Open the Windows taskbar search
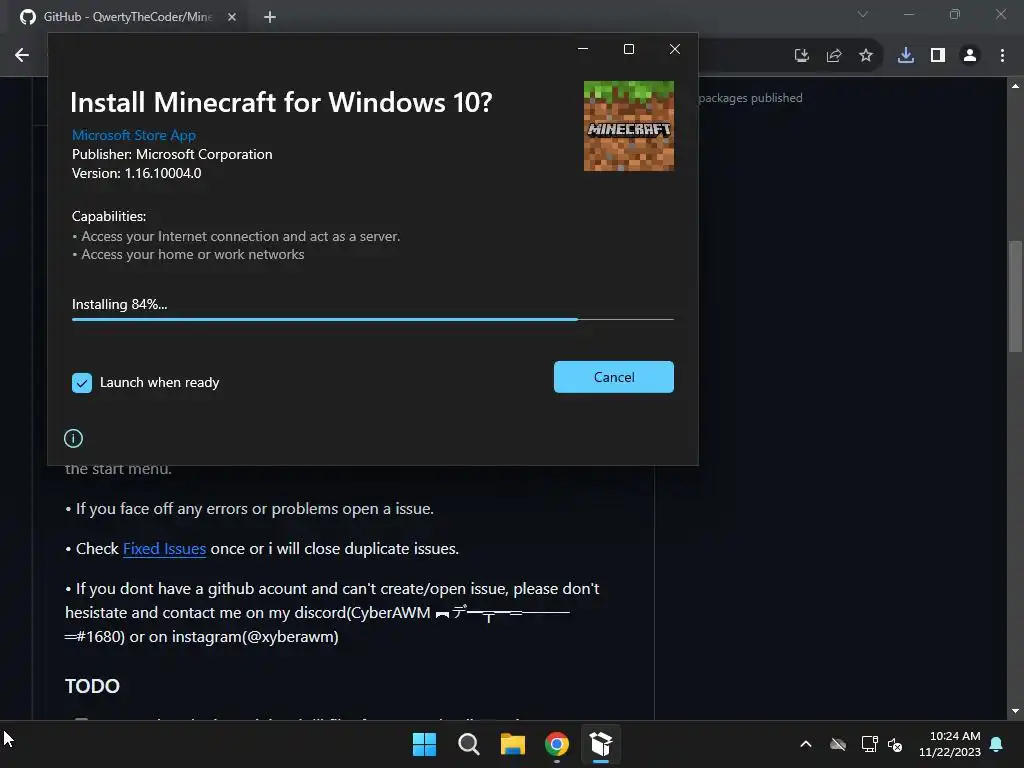Image resolution: width=1024 pixels, height=768 pixels. 469,744
